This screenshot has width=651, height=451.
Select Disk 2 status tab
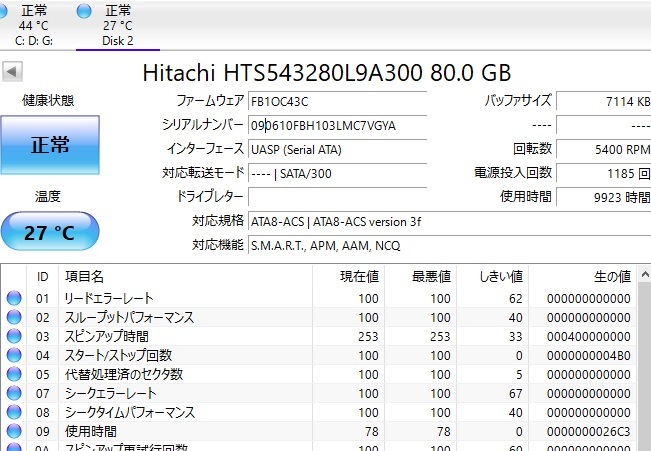pos(118,25)
